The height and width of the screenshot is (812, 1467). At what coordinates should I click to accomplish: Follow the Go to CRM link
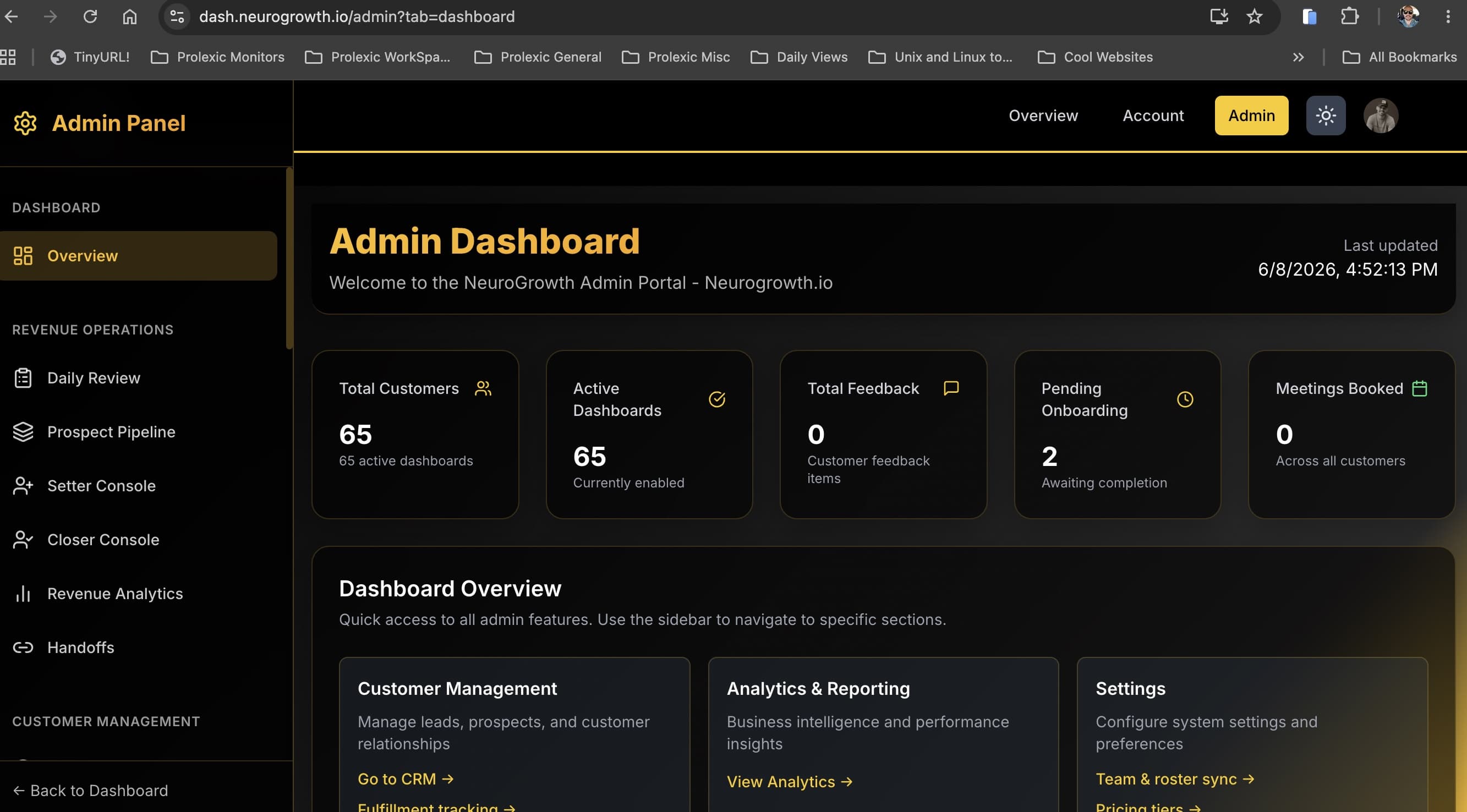(x=406, y=779)
